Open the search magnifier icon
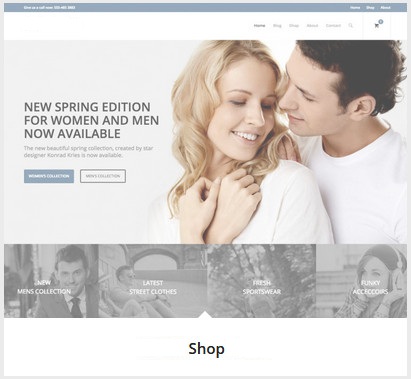This screenshot has width=411, height=379. tap(350, 26)
